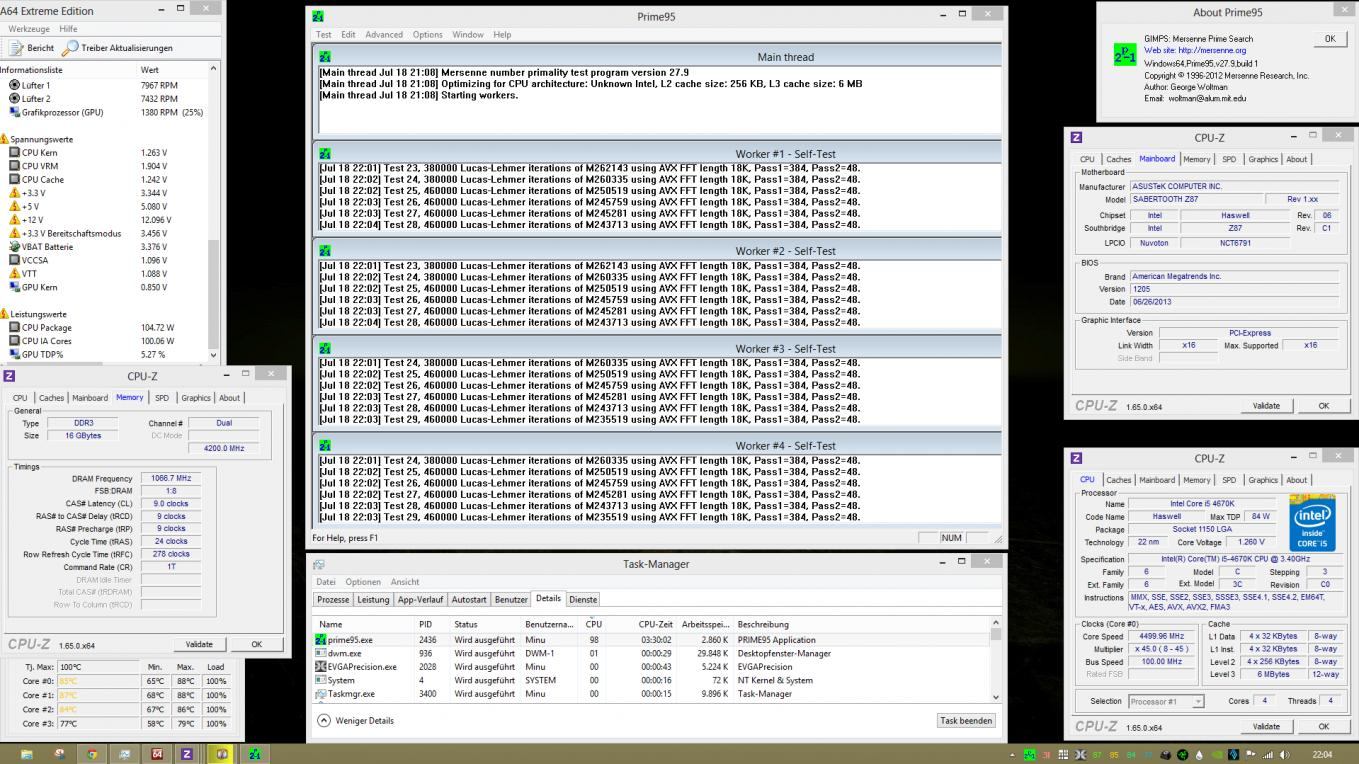
Task: Click the prime95.exe process icon in Task-Manager
Action: click(320, 640)
